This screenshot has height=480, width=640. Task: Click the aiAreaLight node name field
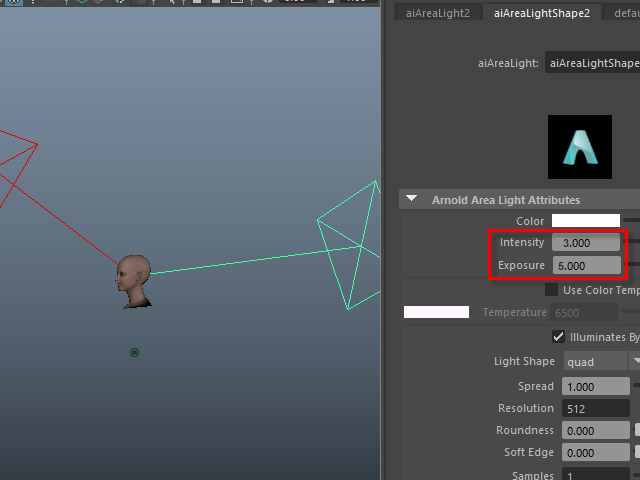click(x=592, y=63)
